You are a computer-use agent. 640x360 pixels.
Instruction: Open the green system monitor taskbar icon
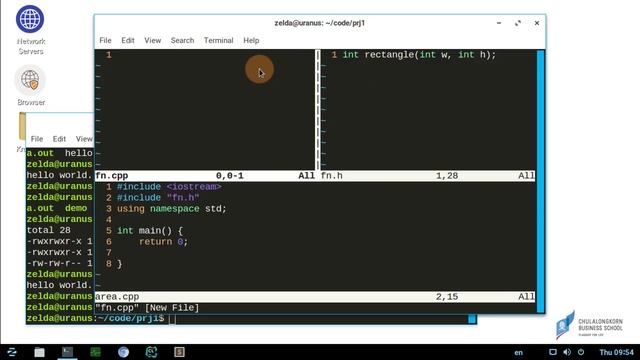tap(96, 352)
